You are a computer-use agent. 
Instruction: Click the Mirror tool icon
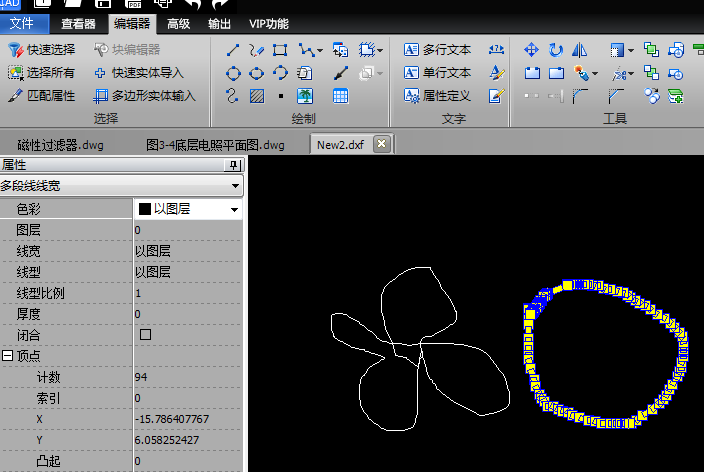pos(580,50)
